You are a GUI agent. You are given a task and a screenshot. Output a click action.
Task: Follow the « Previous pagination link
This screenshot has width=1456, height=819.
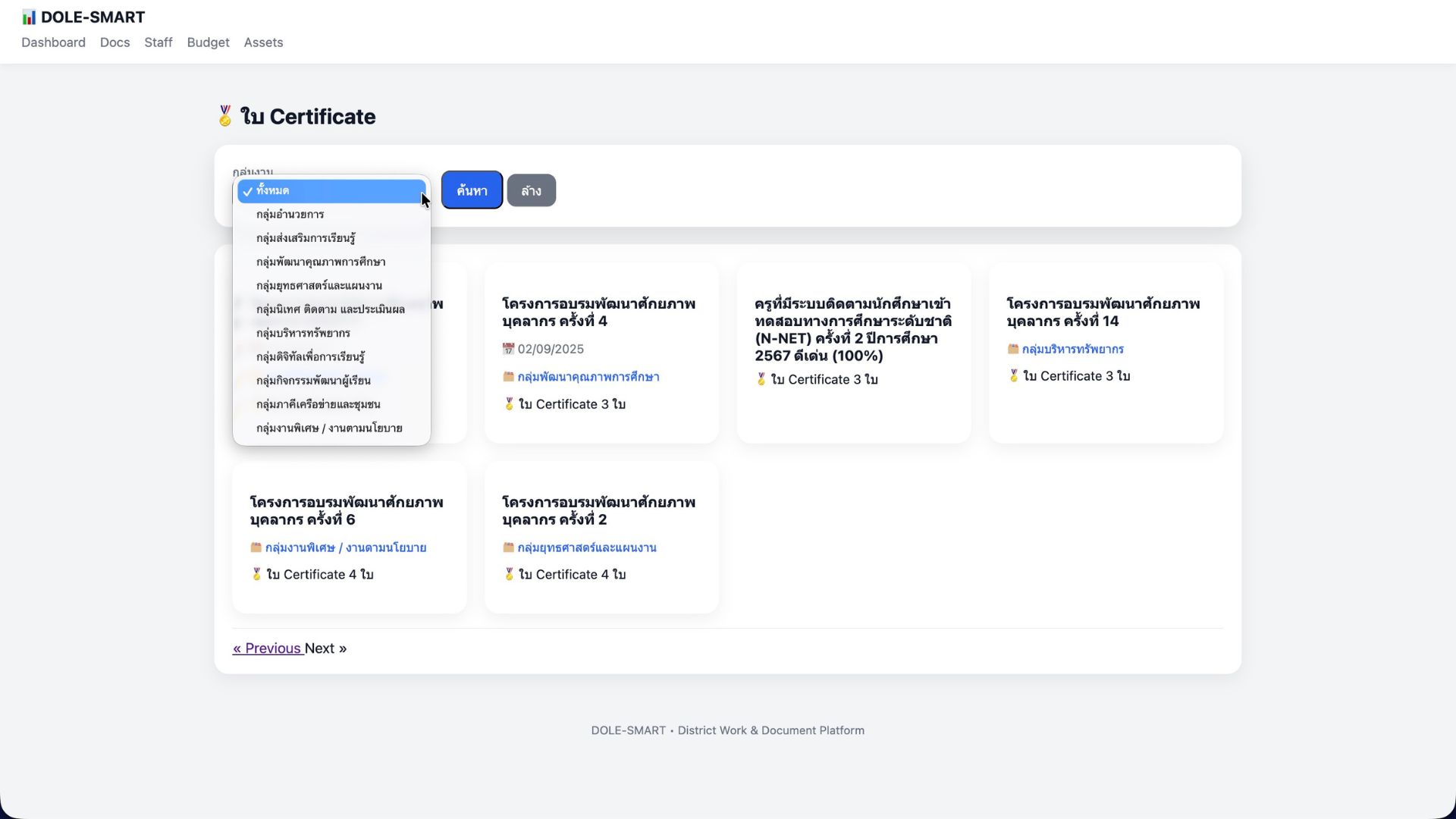(x=267, y=648)
